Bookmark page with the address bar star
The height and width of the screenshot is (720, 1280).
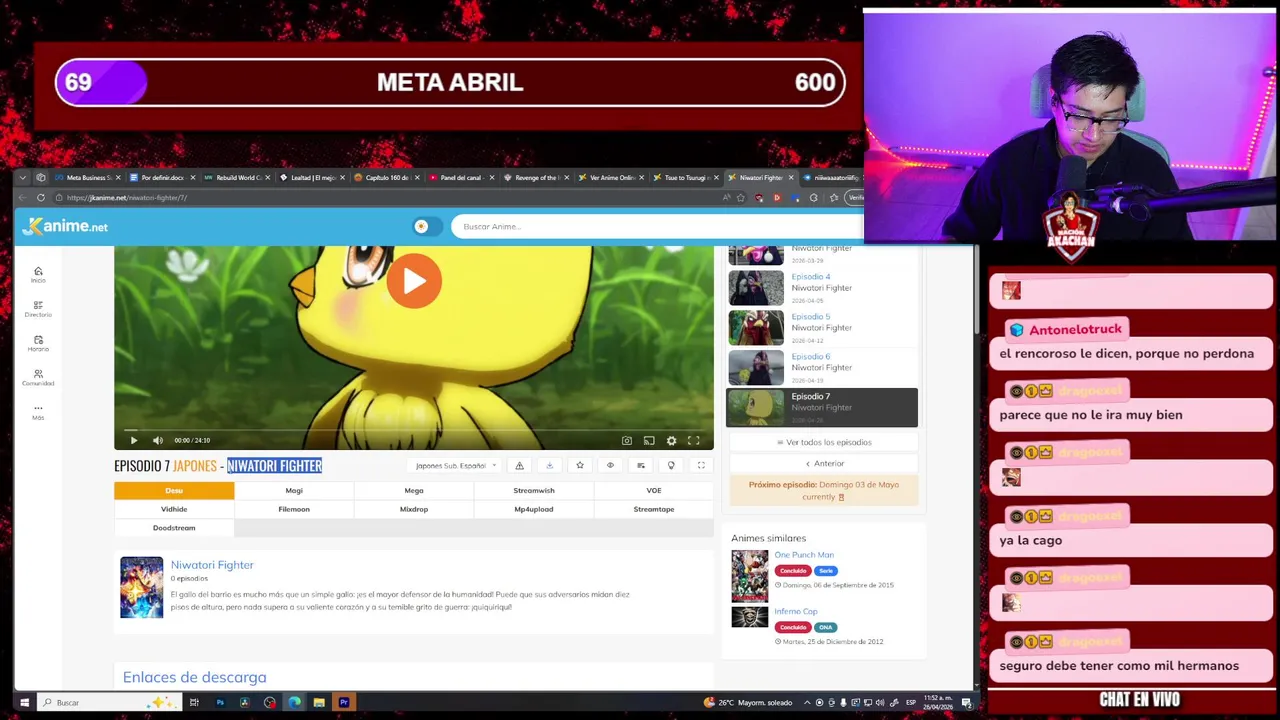(740, 198)
